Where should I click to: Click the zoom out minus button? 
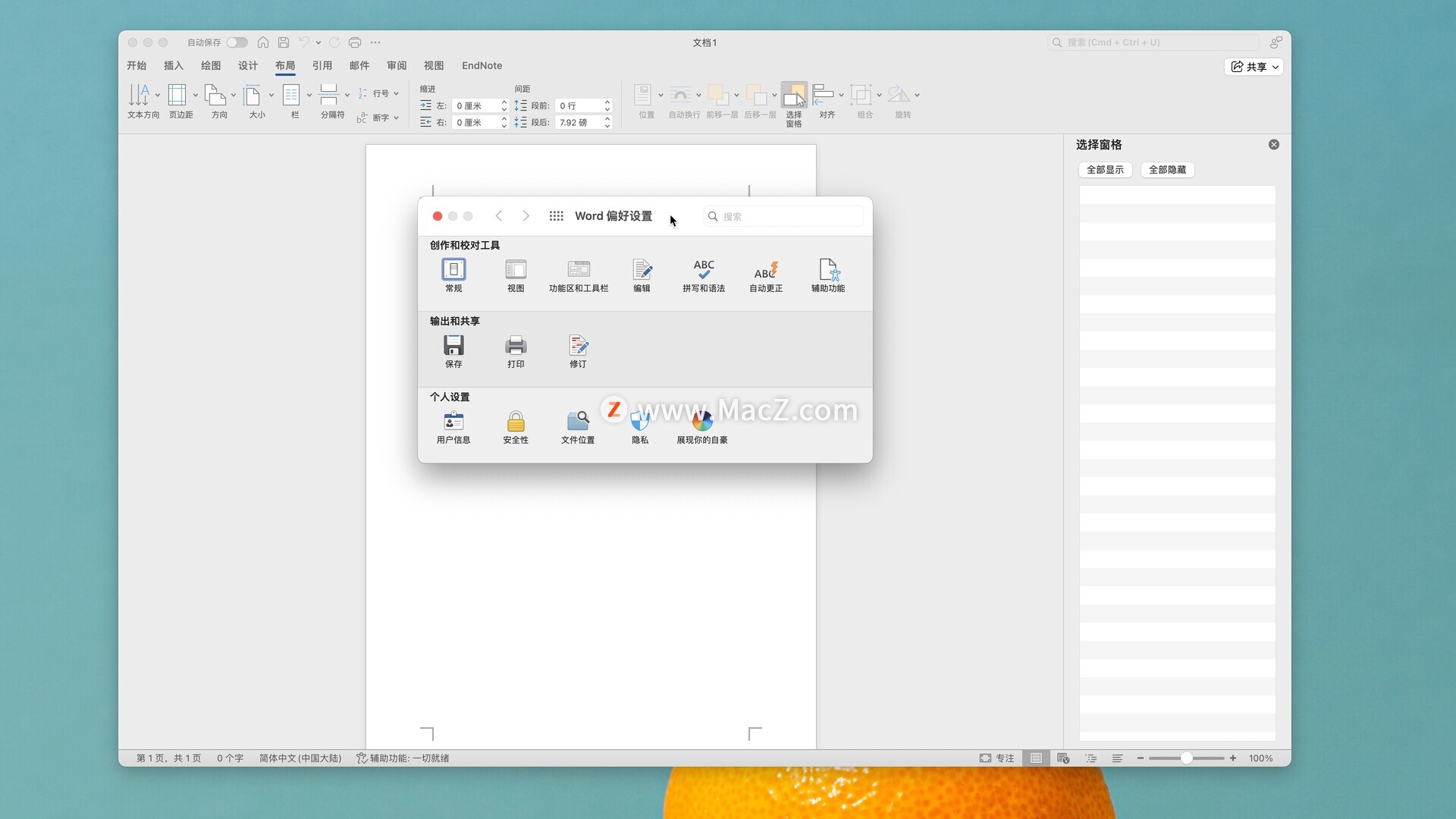1140,758
